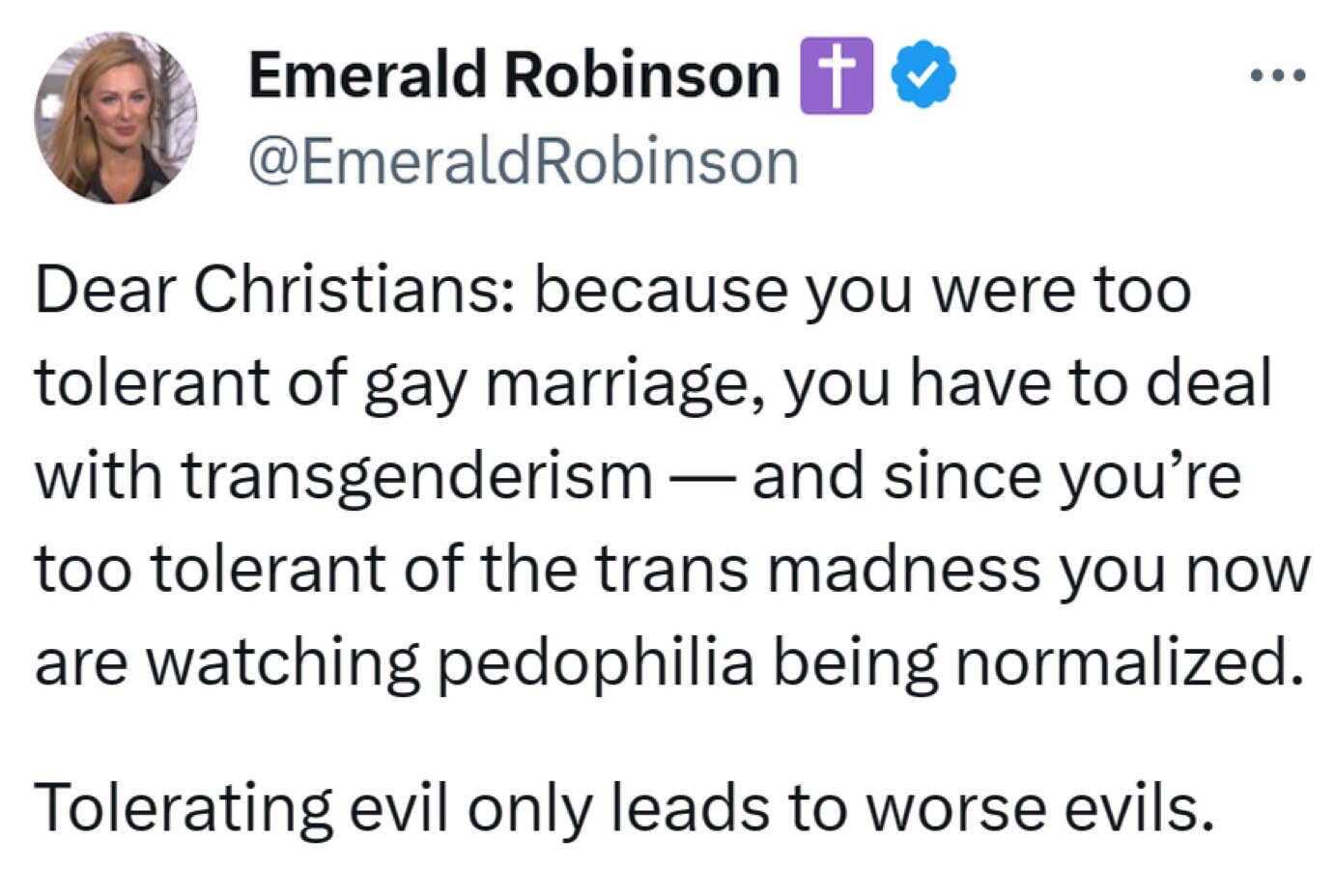This screenshot has width=1334, height=896.
Task: Click the blue verified checkmark badge
Action: [x=922, y=74]
